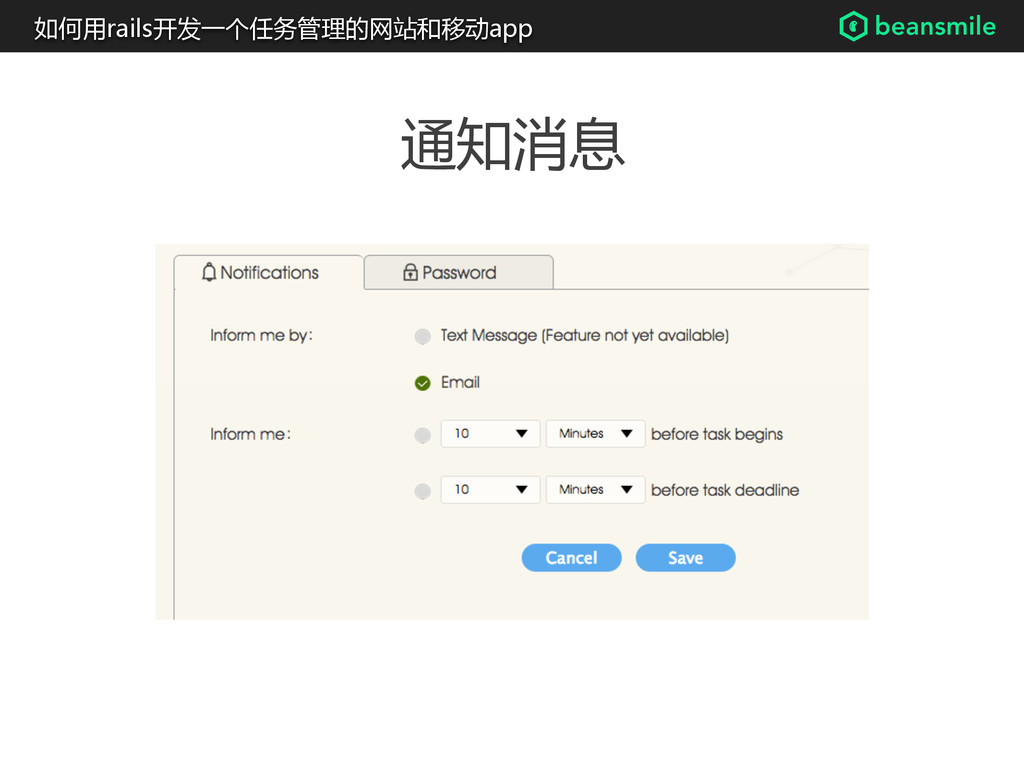Image resolution: width=1024 pixels, height=768 pixels.
Task: Click the 通知消息 slide heading
Action: (x=513, y=144)
